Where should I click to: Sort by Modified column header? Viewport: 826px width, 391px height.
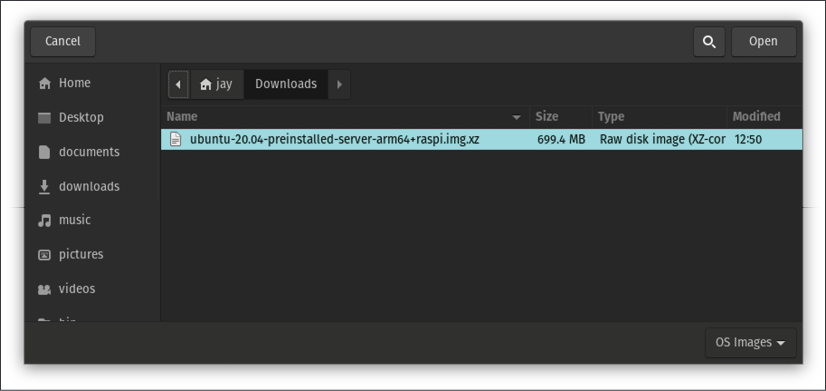point(764,116)
